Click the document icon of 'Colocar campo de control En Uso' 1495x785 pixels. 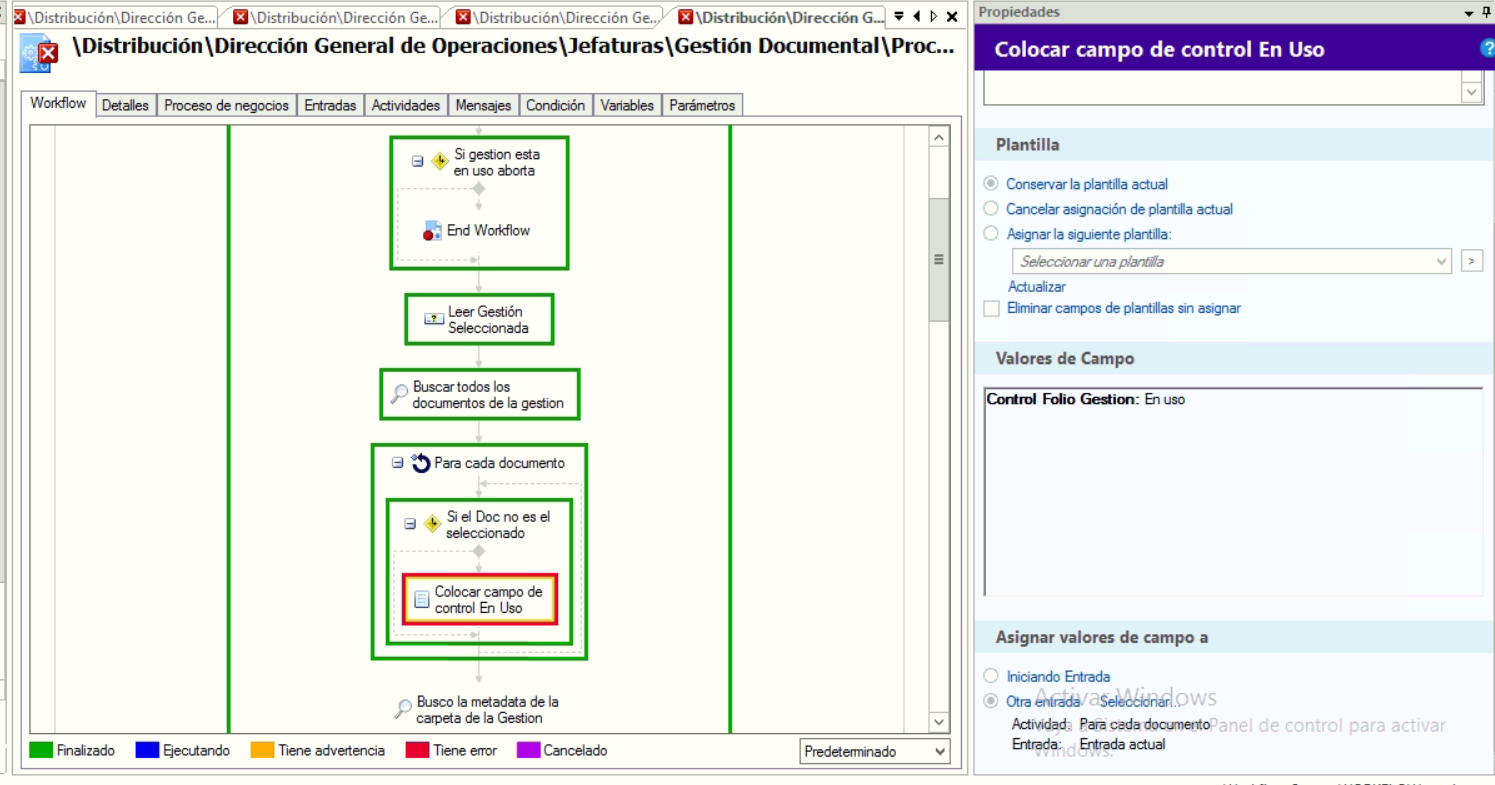tap(422, 599)
